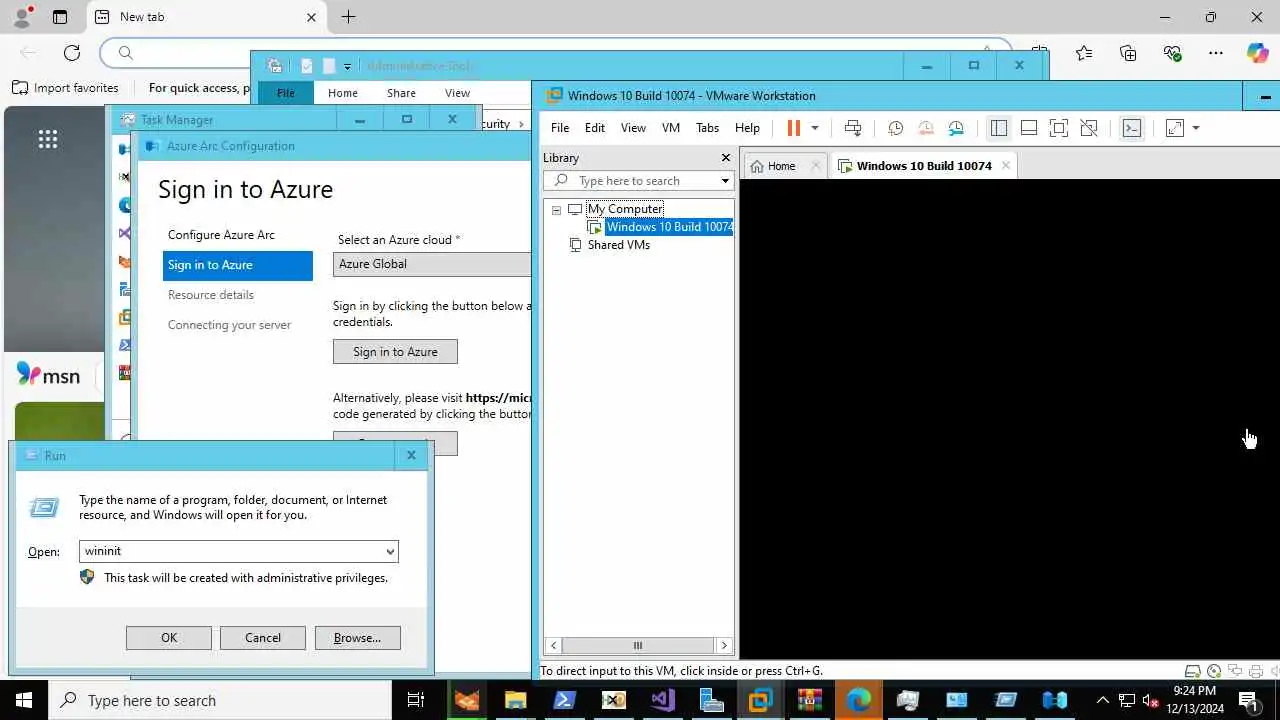Open the stretch display dropdown arrow

pos(1196,128)
